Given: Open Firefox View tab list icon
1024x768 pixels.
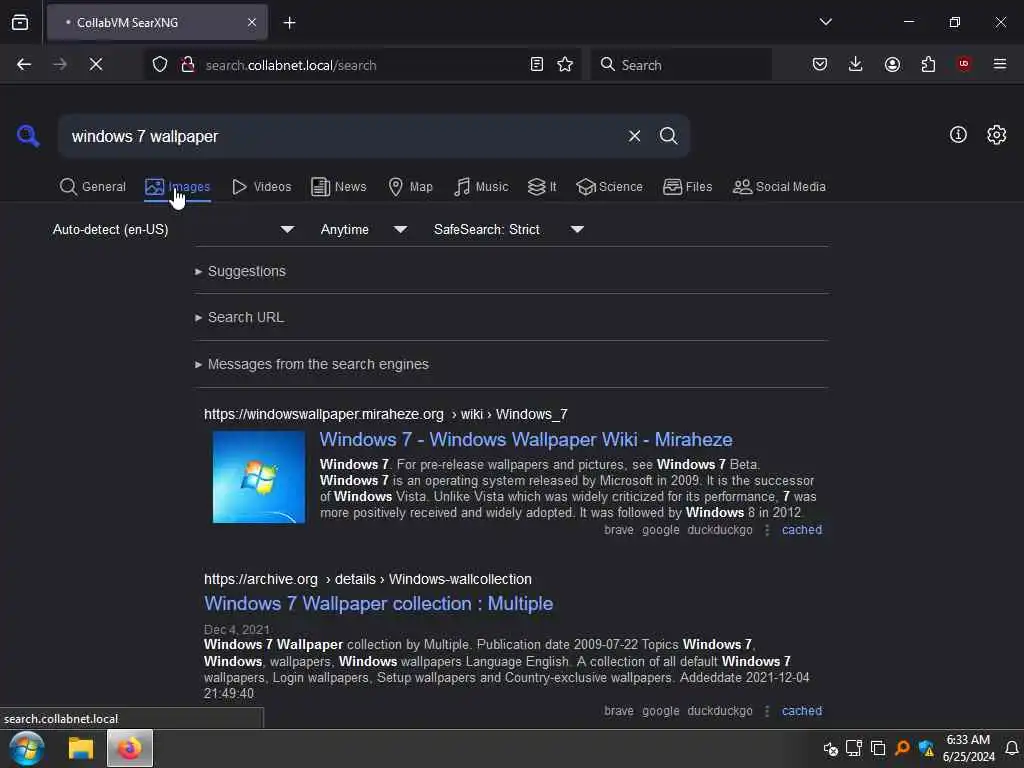Looking at the screenshot, I should click(20, 22).
